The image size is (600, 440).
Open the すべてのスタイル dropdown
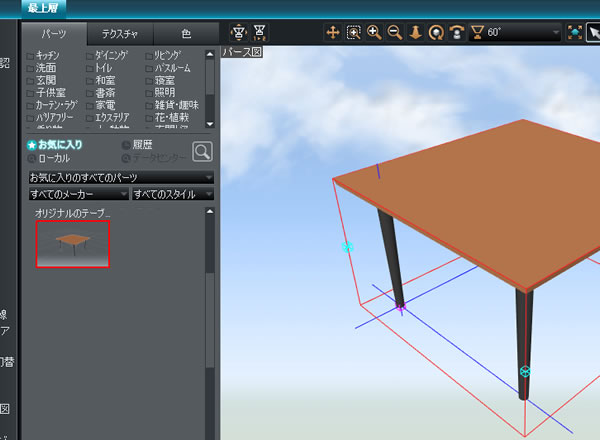point(173,193)
